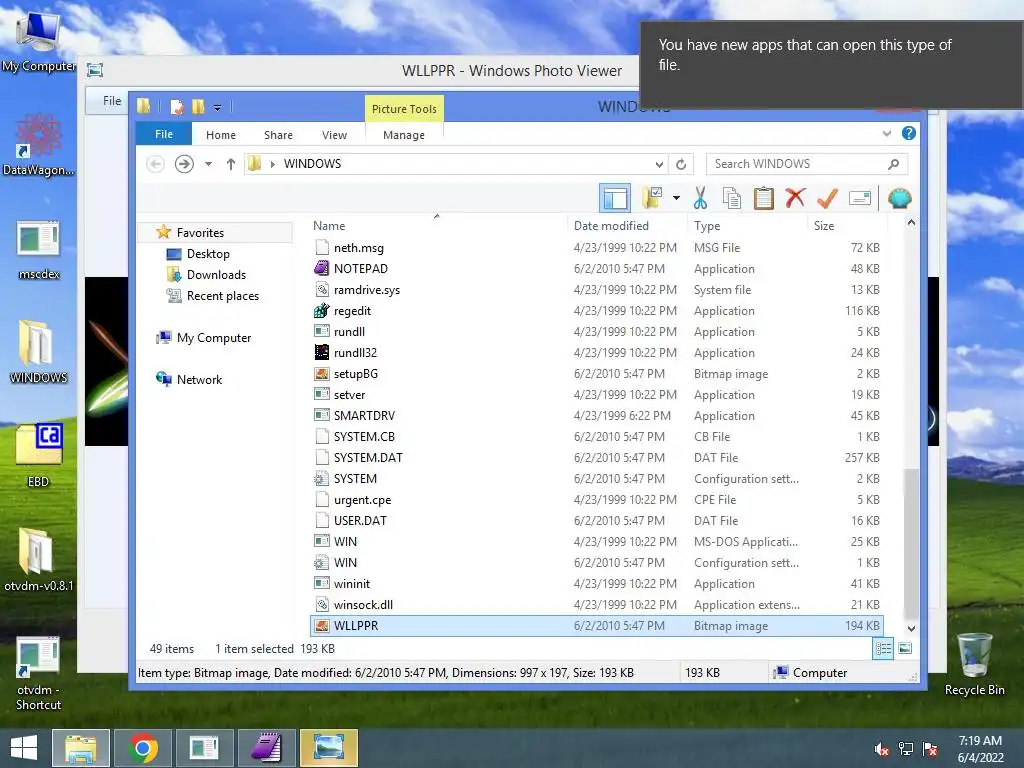The height and width of the screenshot is (768, 1024).
Task: Click the Back navigation arrow
Action: point(155,164)
